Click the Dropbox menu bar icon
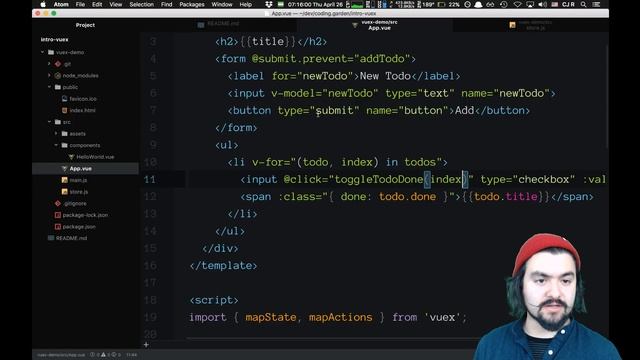This screenshot has height=360, width=640. click(269, 4)
